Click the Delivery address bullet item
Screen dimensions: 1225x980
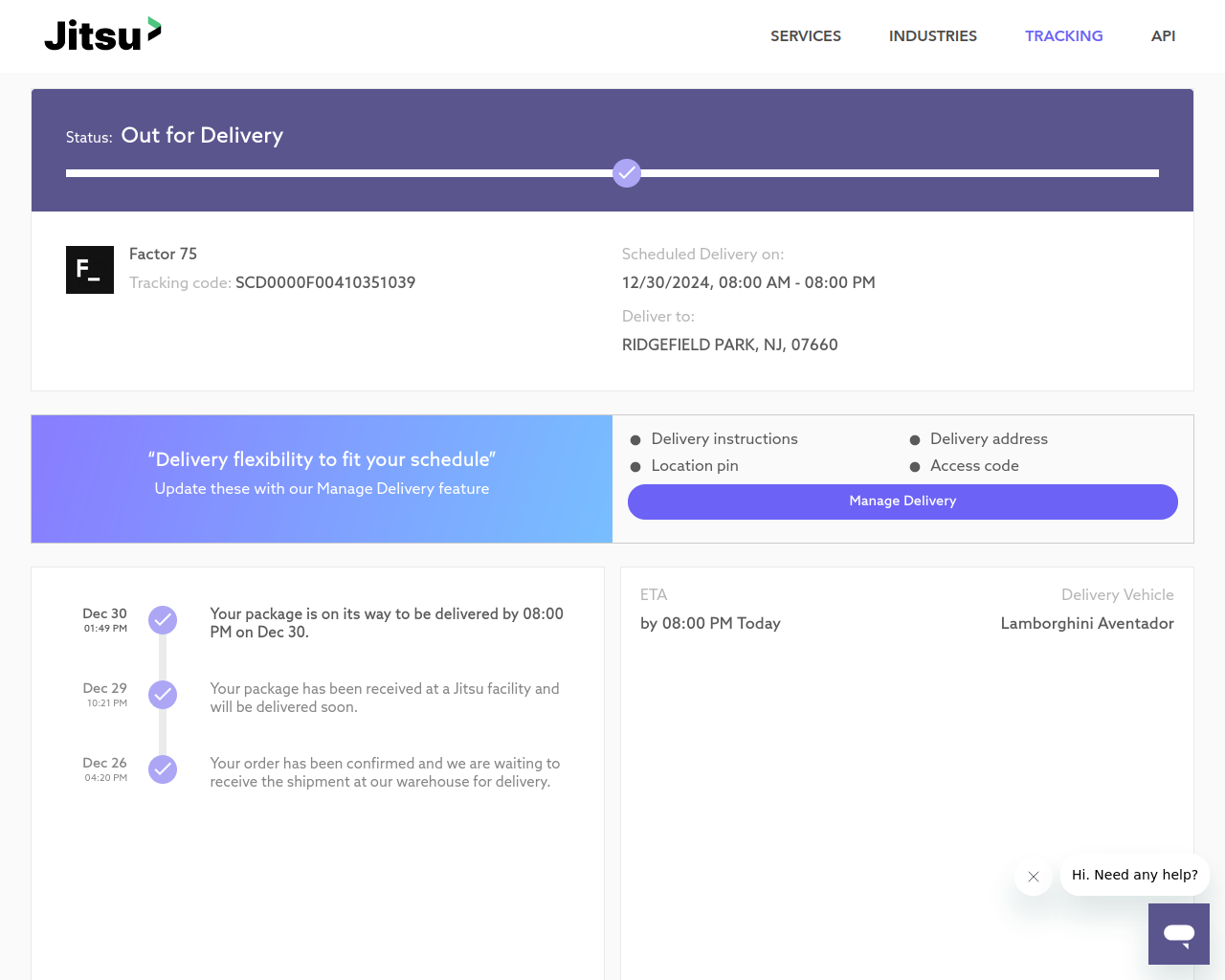(989, 438)
